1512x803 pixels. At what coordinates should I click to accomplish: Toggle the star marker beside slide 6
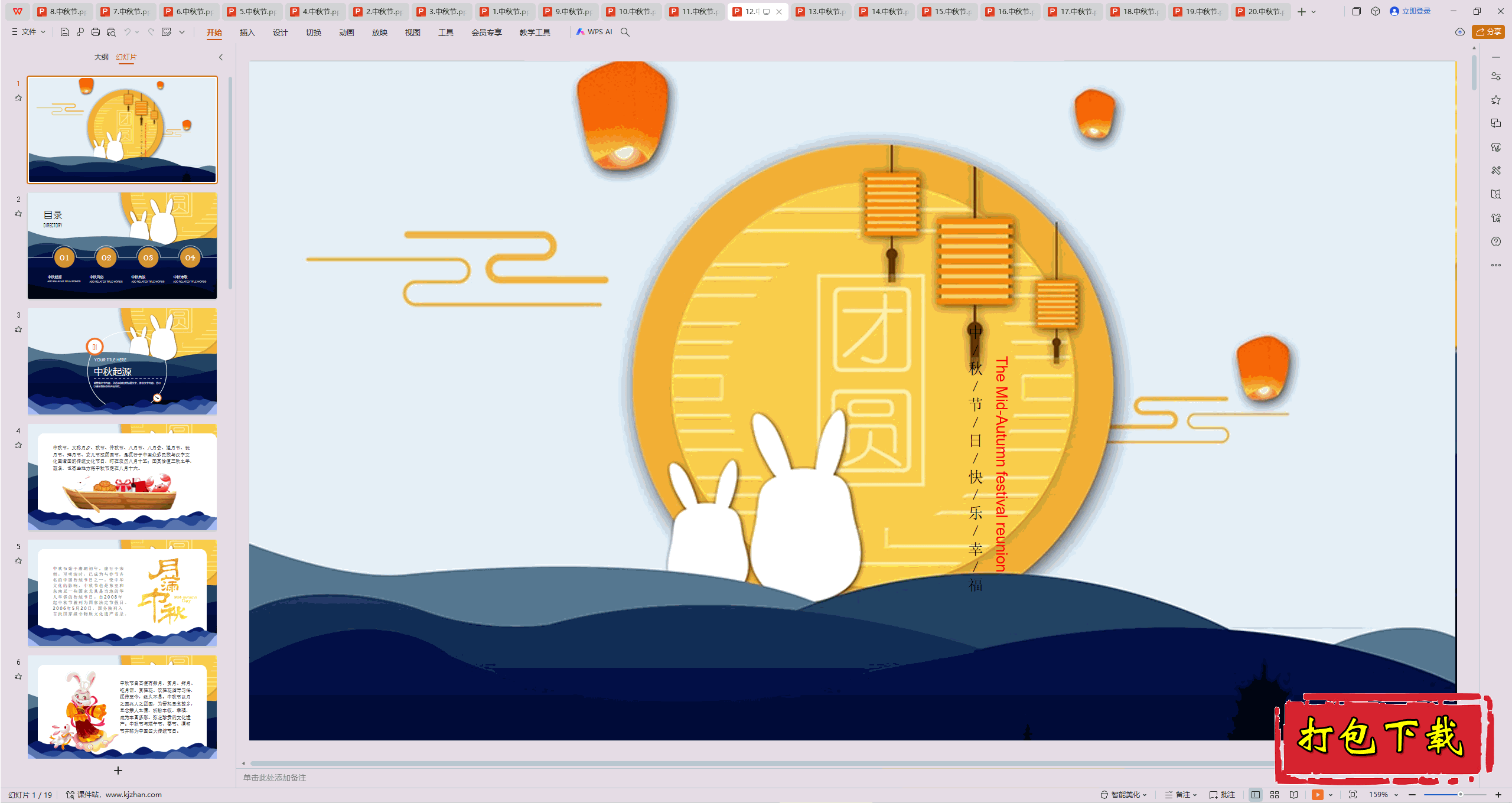click(x=18, y=677)
